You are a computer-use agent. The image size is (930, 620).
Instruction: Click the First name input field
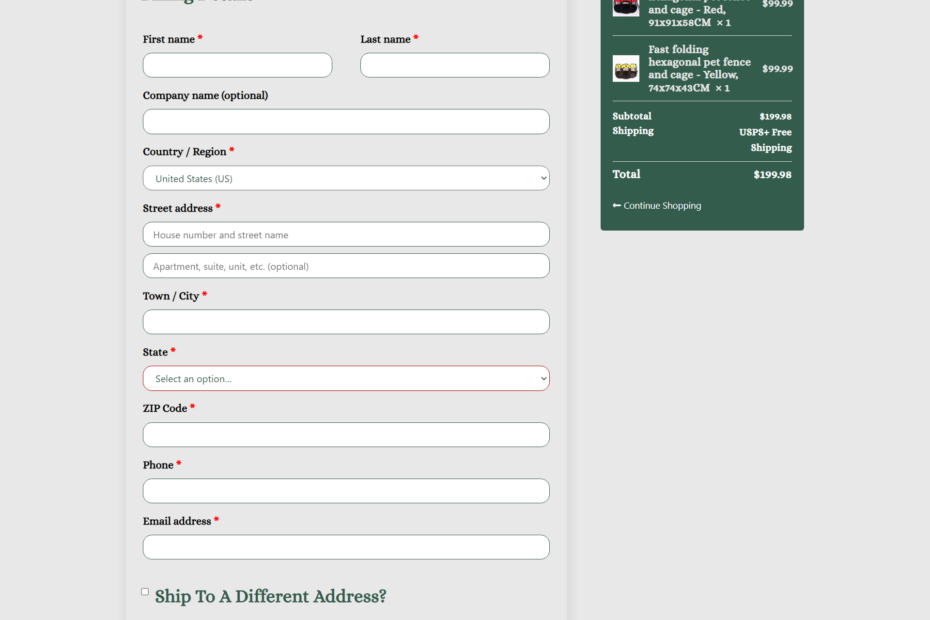[x=237, y=65]
